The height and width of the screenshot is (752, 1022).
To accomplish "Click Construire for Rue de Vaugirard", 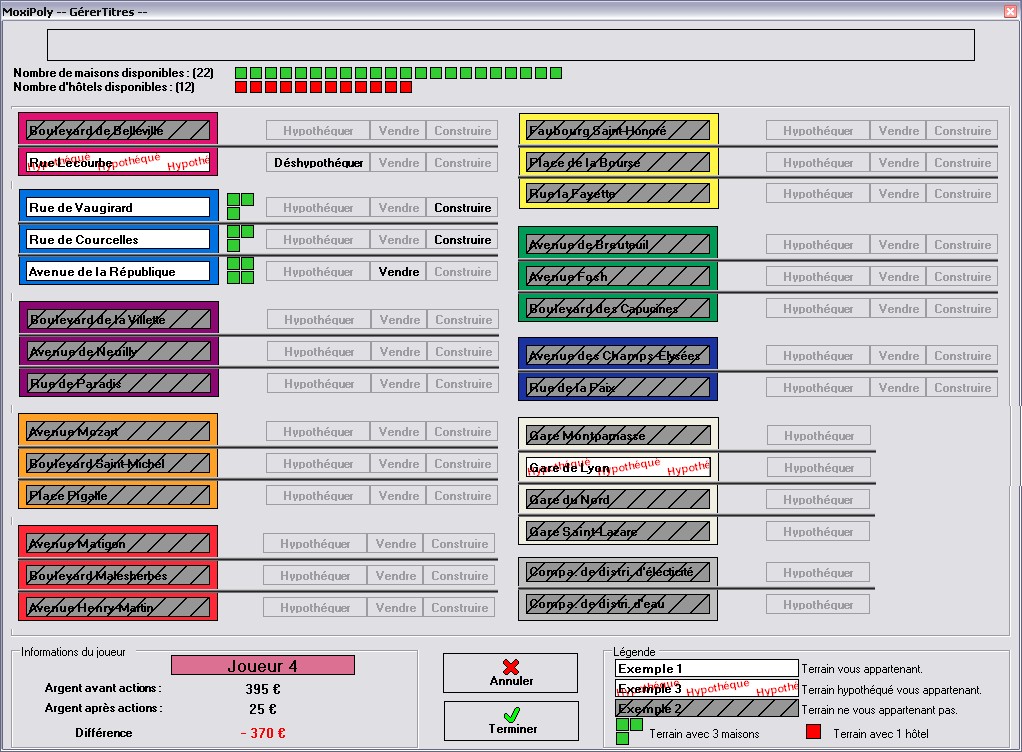I will (x=463, y=208).
